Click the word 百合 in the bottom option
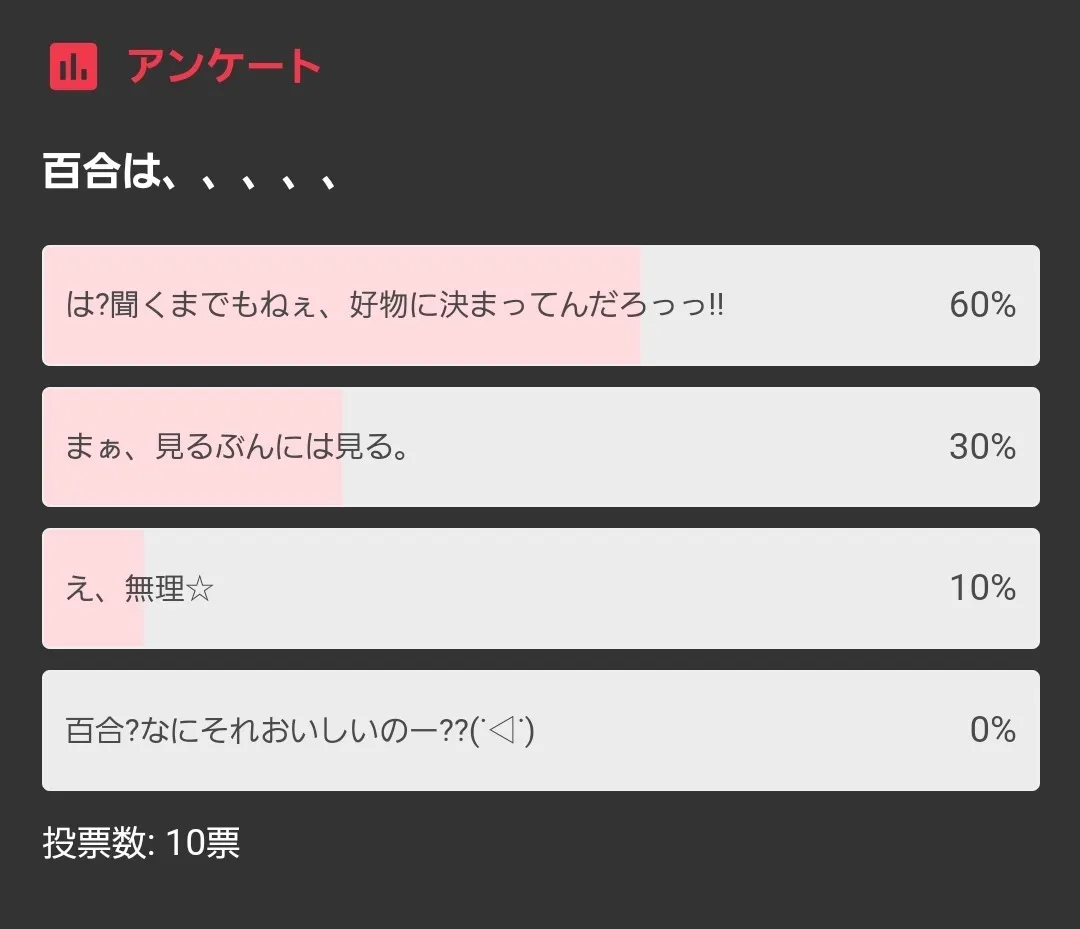This screenshot has width=1080, height=929. (95, 731)
